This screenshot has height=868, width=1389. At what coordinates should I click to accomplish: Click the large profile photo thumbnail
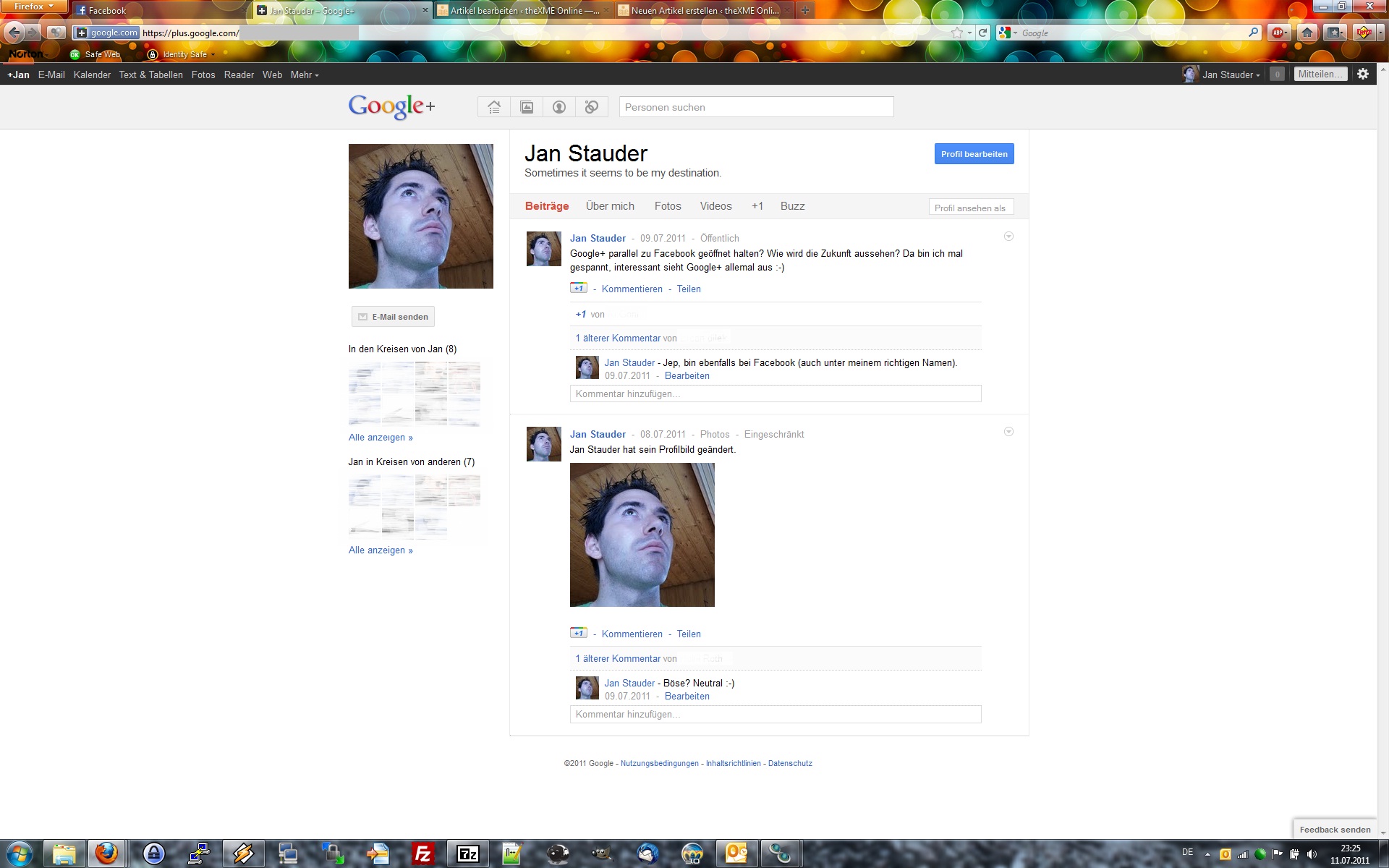tap(421, 216)
